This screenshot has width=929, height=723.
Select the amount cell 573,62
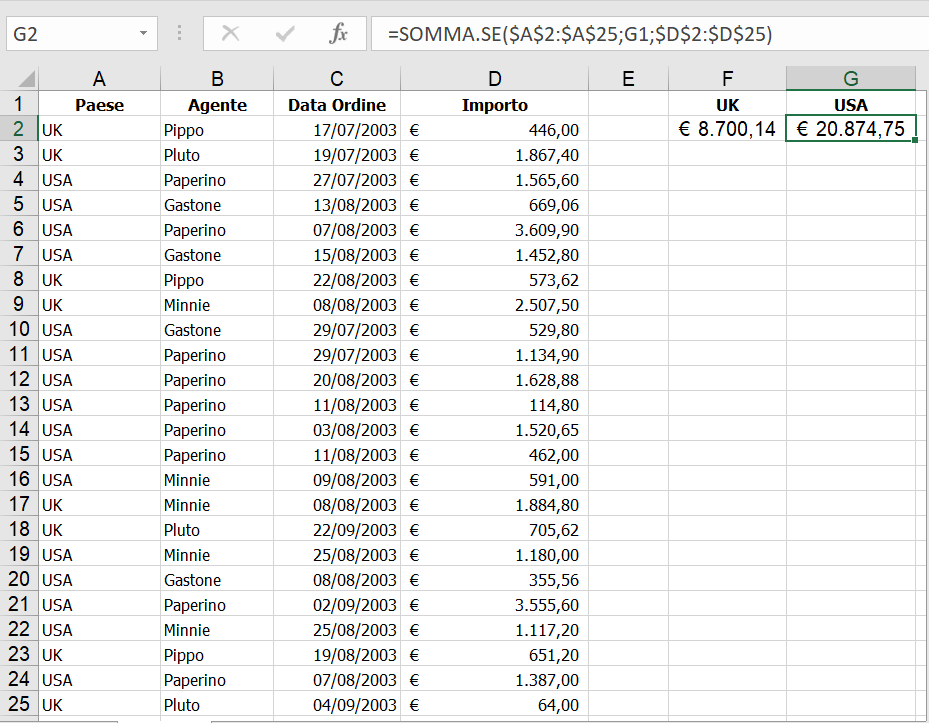pyautogui.click(x=495, y=279)
